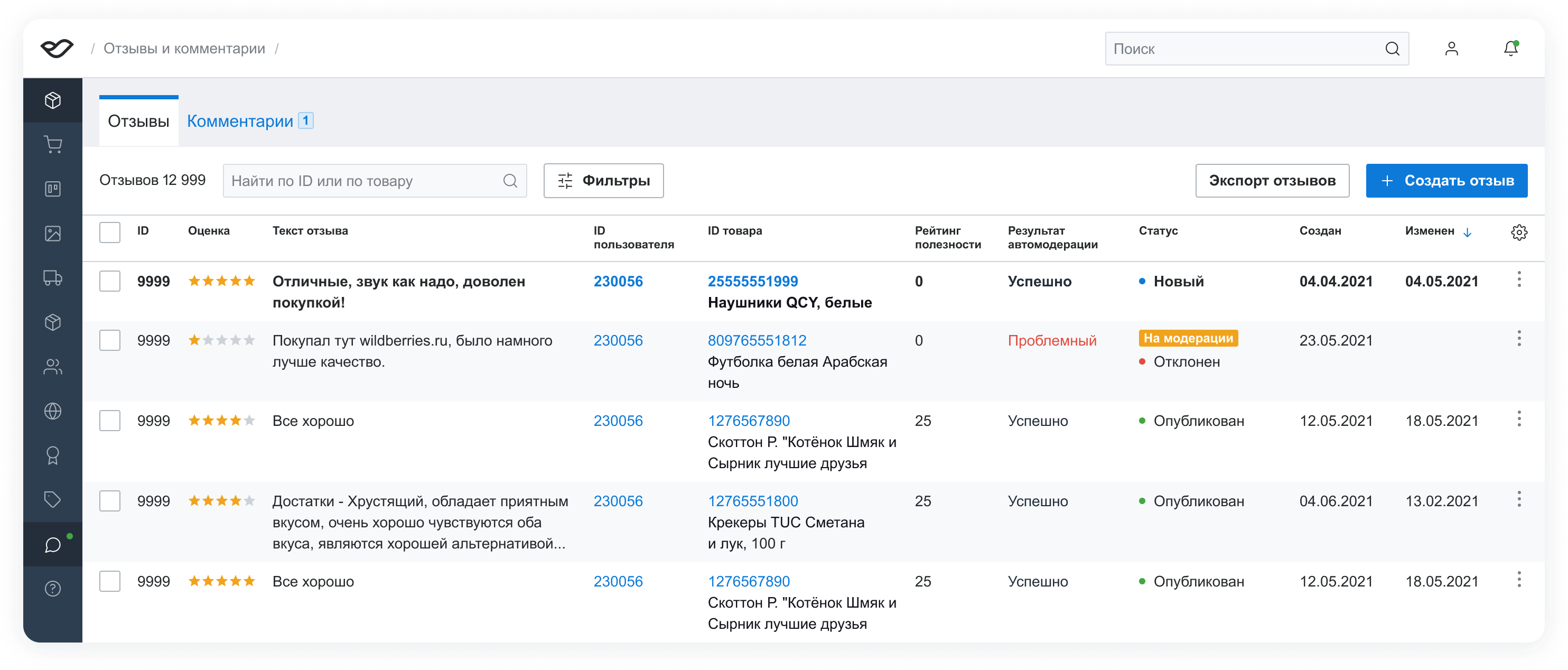Viewport: 1568px width, 670px height.
Task: Click the Создать отзыв button
Action: 1446,181
